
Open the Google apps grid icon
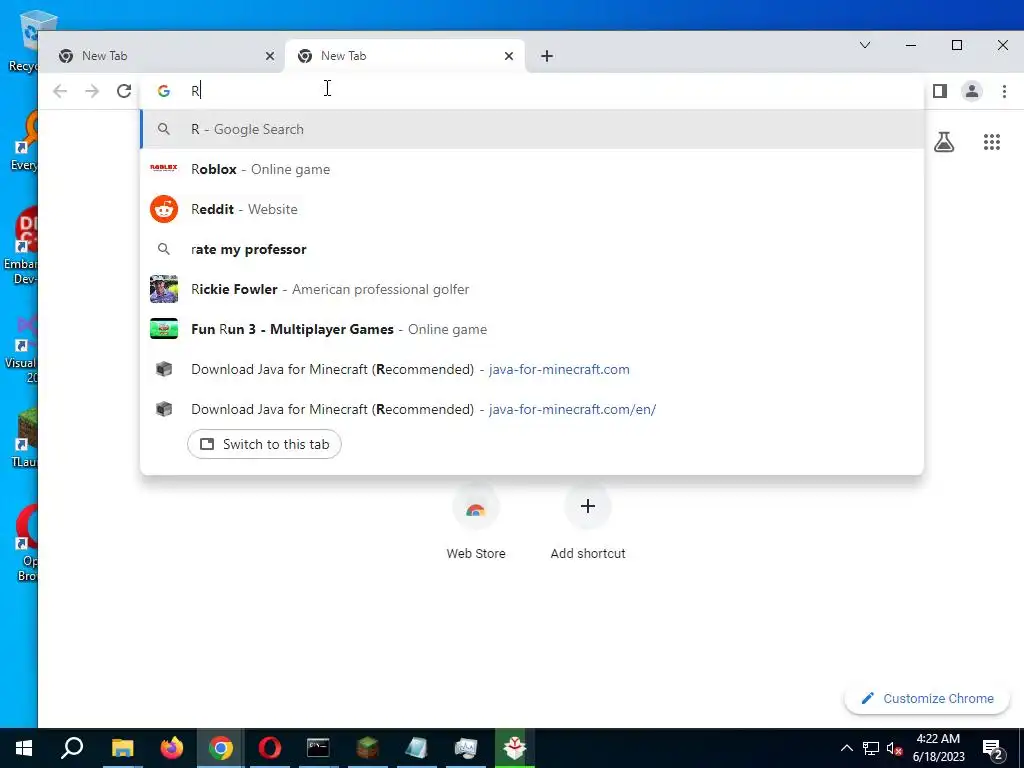pyautogui.click(x=991, y=142)
